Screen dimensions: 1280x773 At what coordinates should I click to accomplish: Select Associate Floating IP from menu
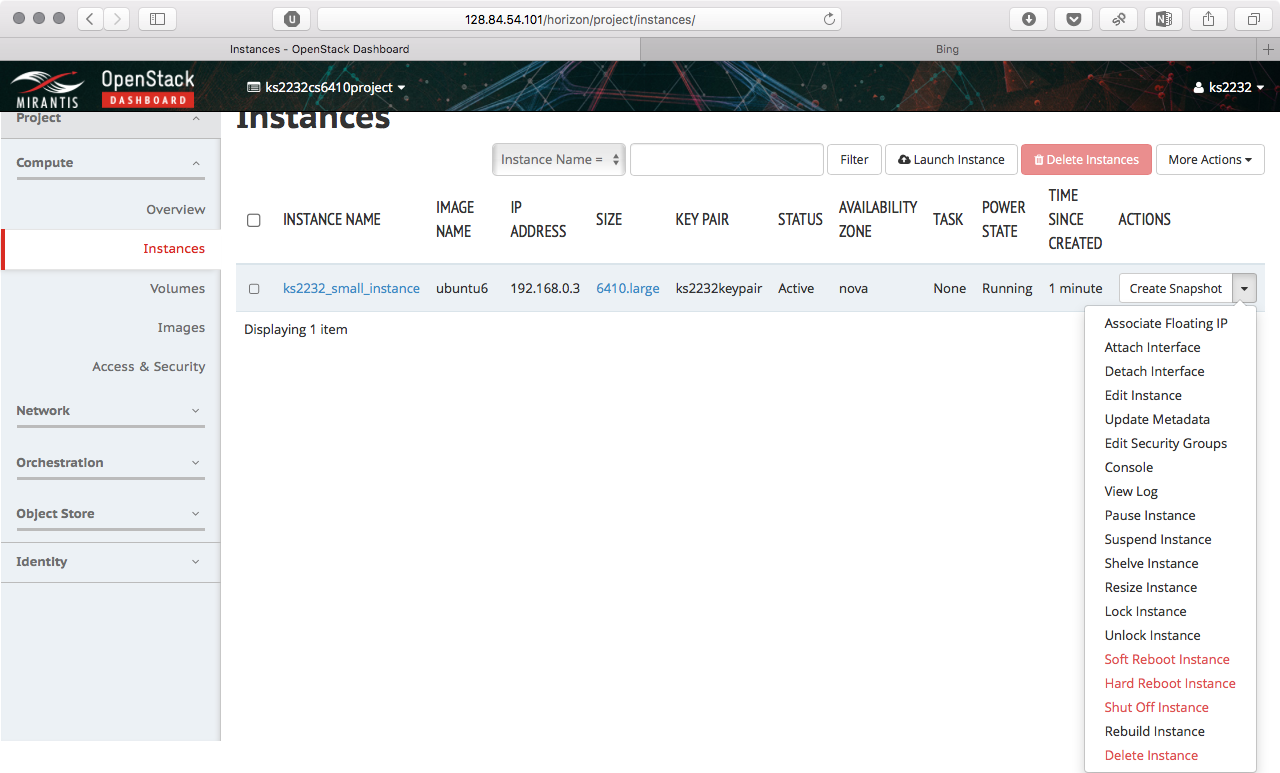[x=1165, y=324]
